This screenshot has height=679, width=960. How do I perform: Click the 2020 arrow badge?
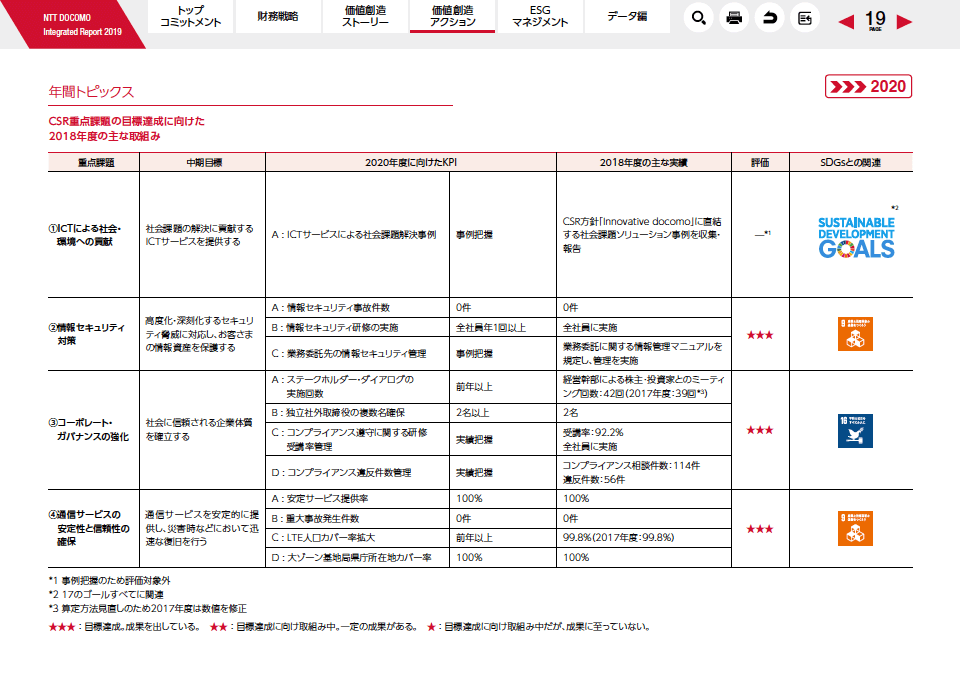coord(868,86)
